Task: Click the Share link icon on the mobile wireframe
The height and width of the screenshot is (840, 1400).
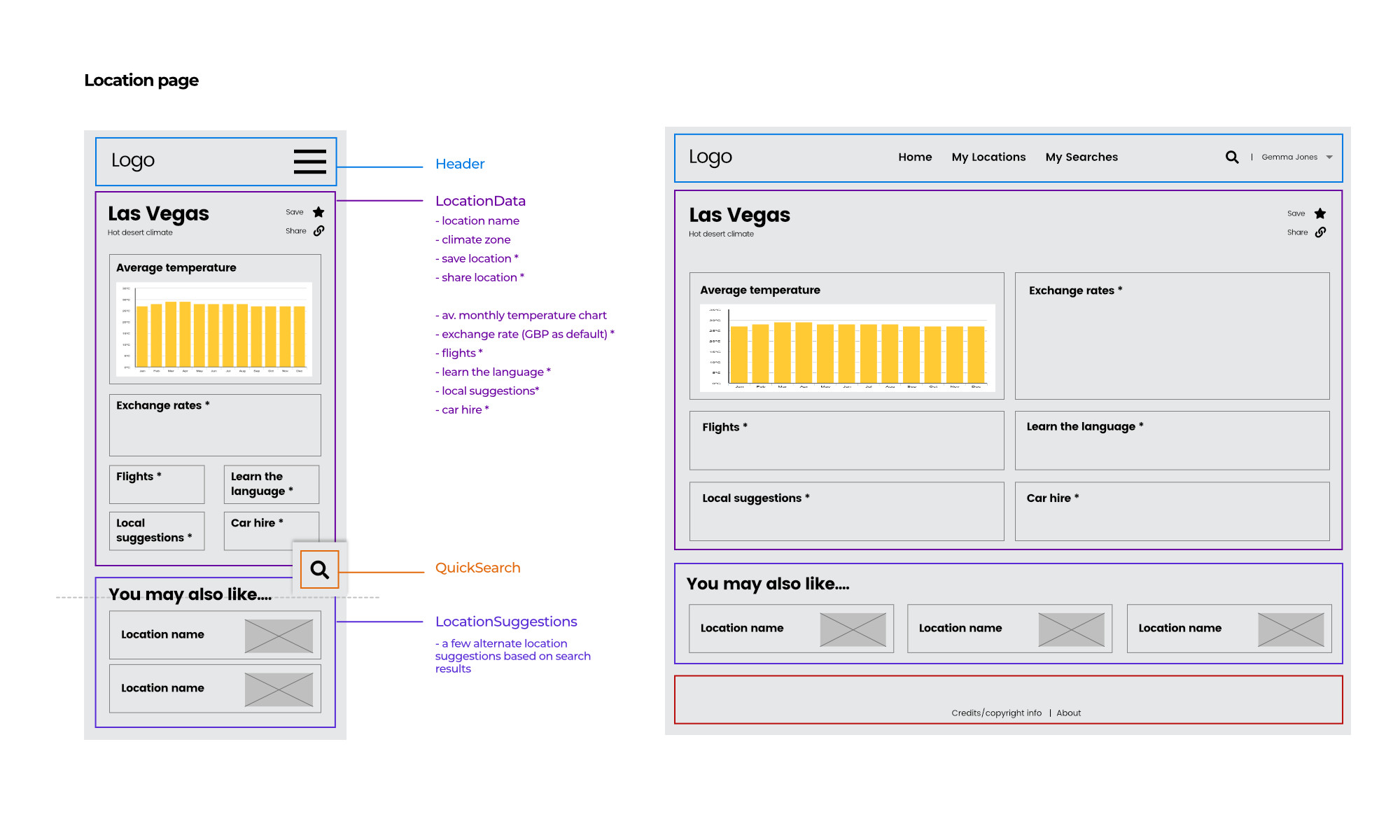Action: click(x=319, y=231)
